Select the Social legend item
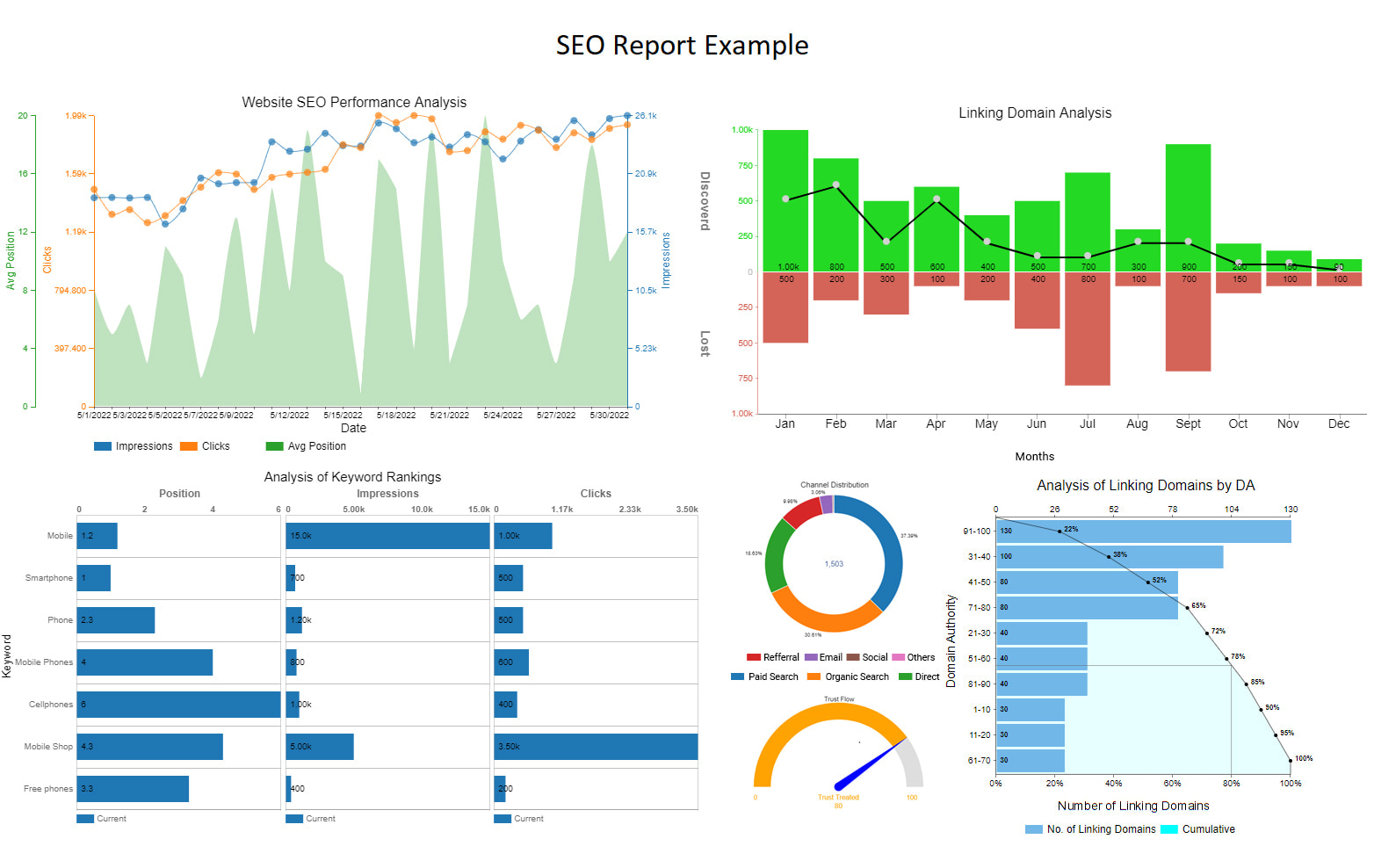1374x868 pixels. (866, 657)
